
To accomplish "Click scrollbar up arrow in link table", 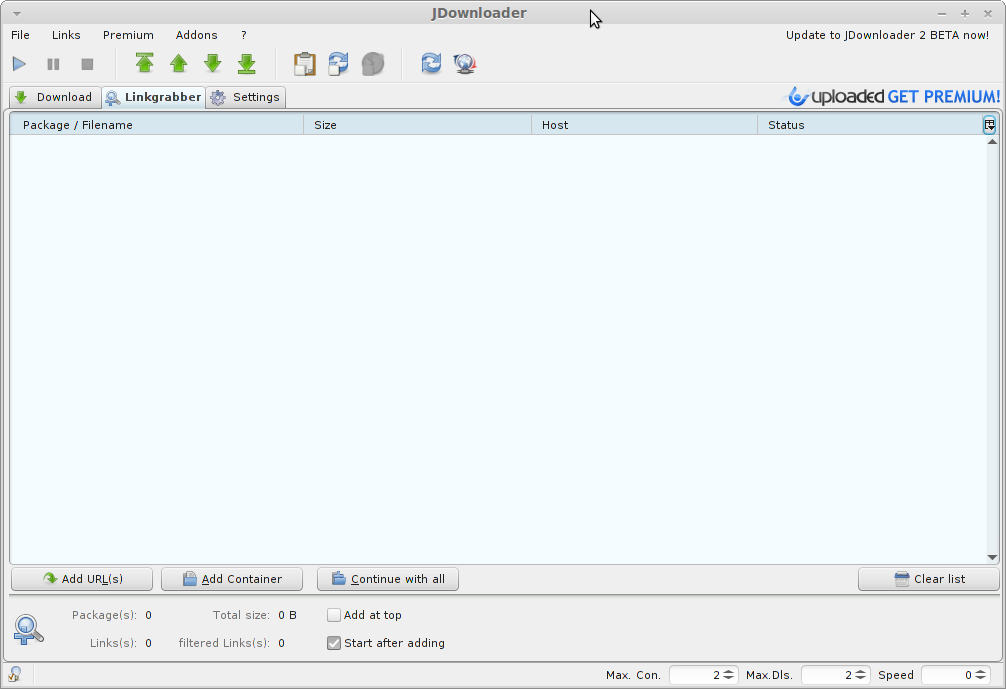I will click(992, 142).
